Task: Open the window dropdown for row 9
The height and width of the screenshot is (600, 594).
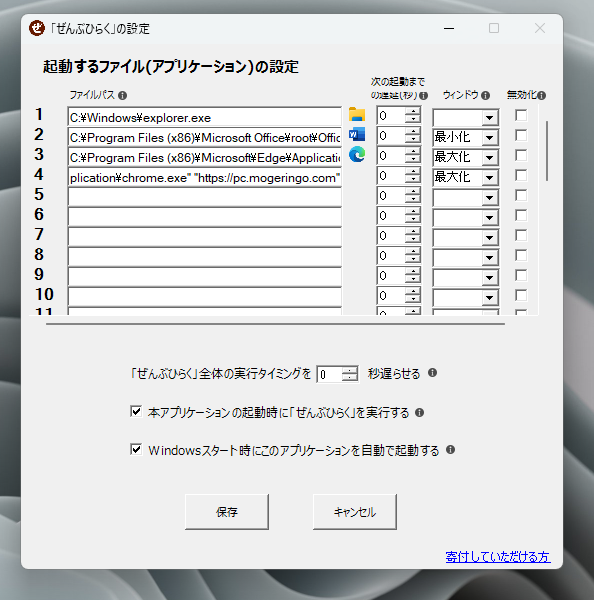Action: pos(490,277)
